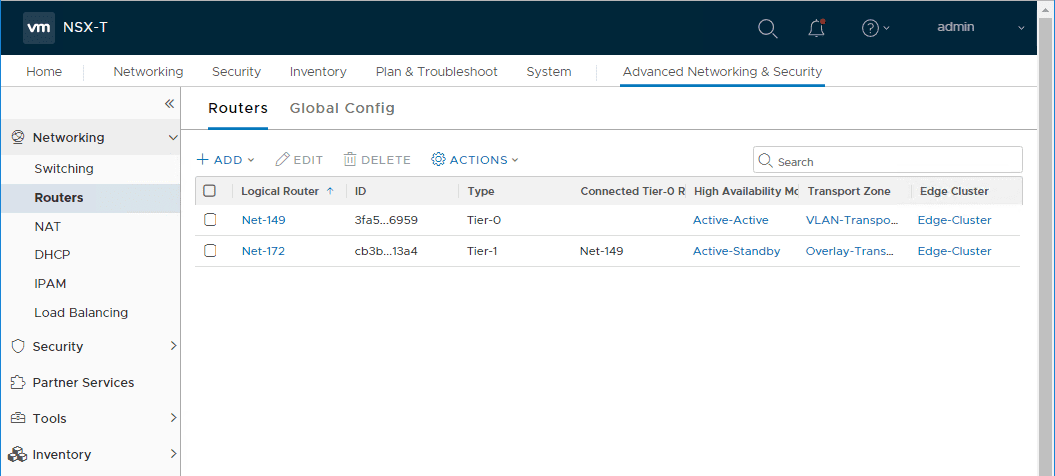
Task: Click the EDIT button
Action: [299, 160]
